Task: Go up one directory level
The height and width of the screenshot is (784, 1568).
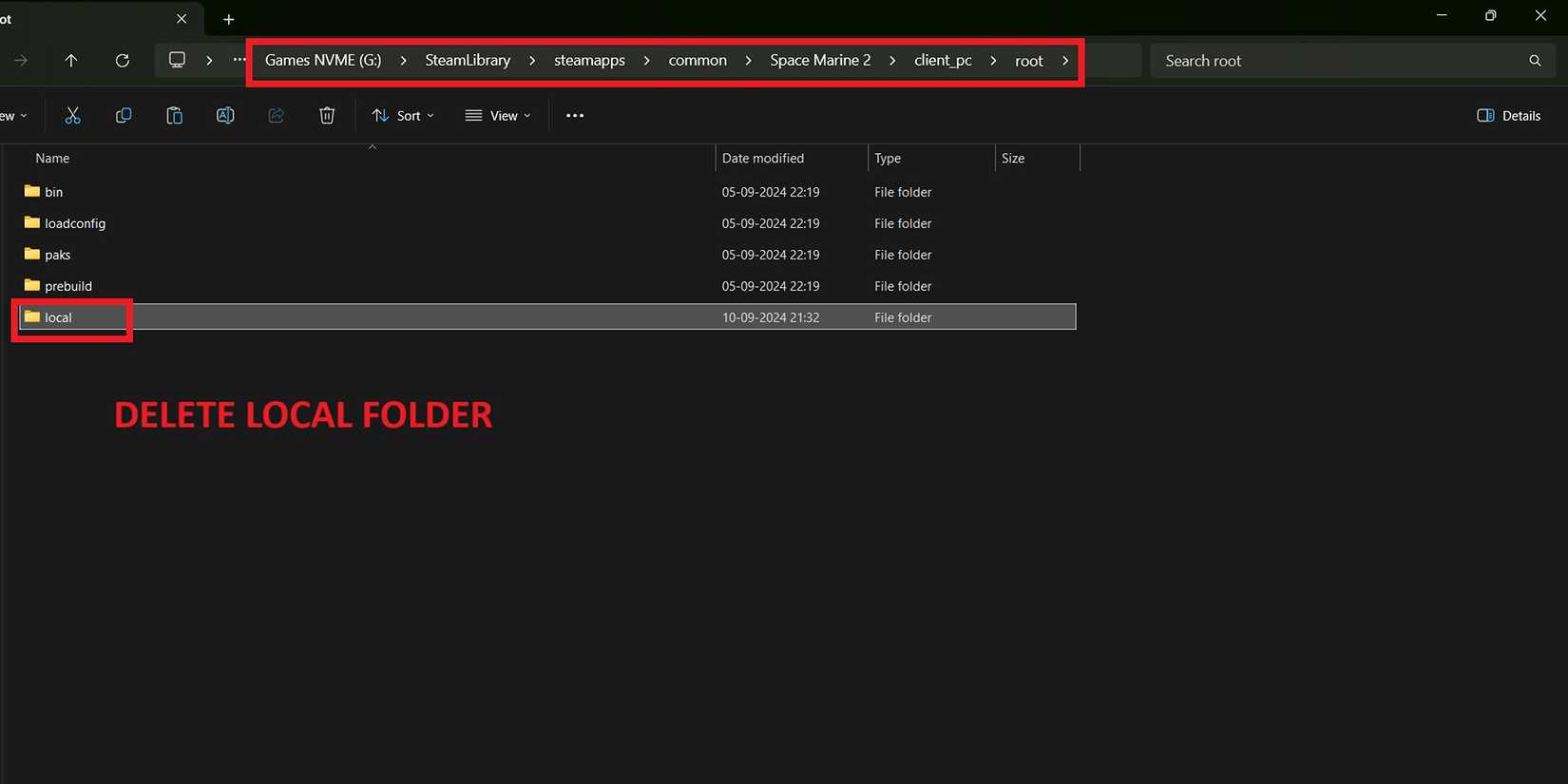Action: (x=71, y=60)
